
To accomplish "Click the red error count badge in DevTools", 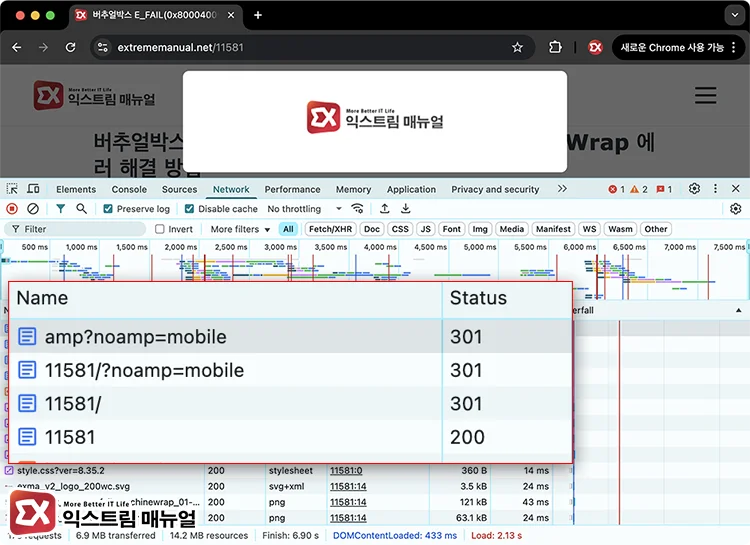I will [616, 189].
